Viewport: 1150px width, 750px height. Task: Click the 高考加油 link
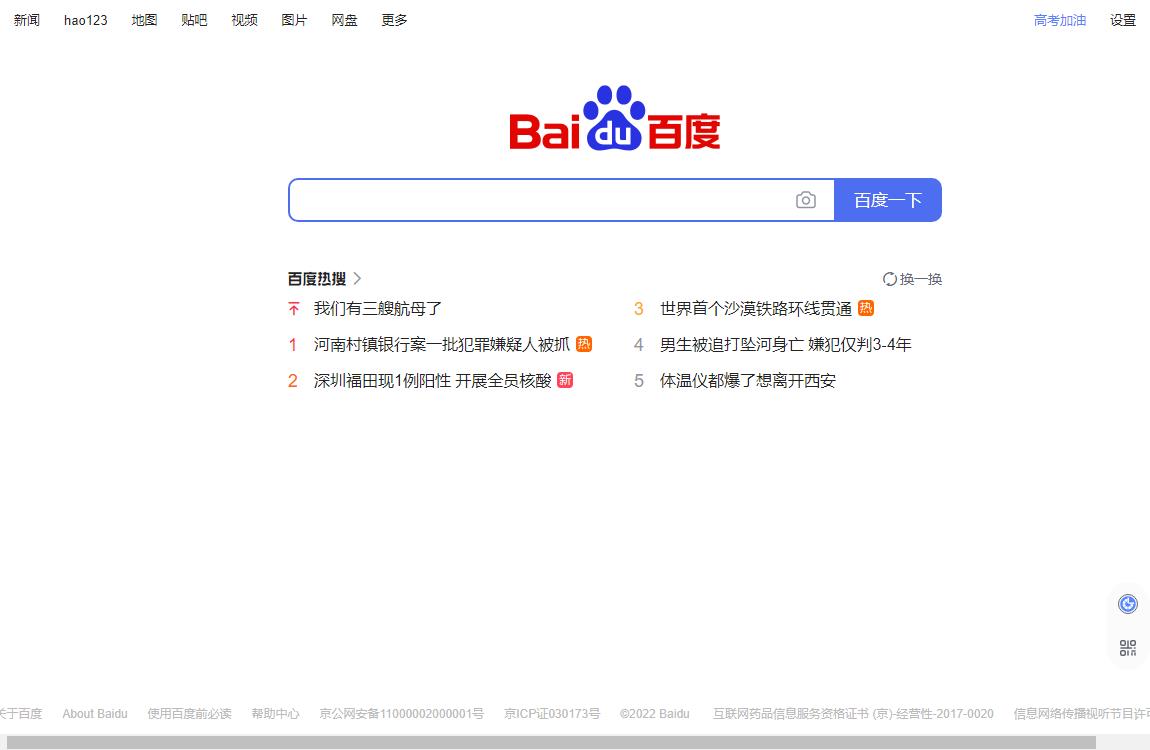click(x=1060, y=21)
